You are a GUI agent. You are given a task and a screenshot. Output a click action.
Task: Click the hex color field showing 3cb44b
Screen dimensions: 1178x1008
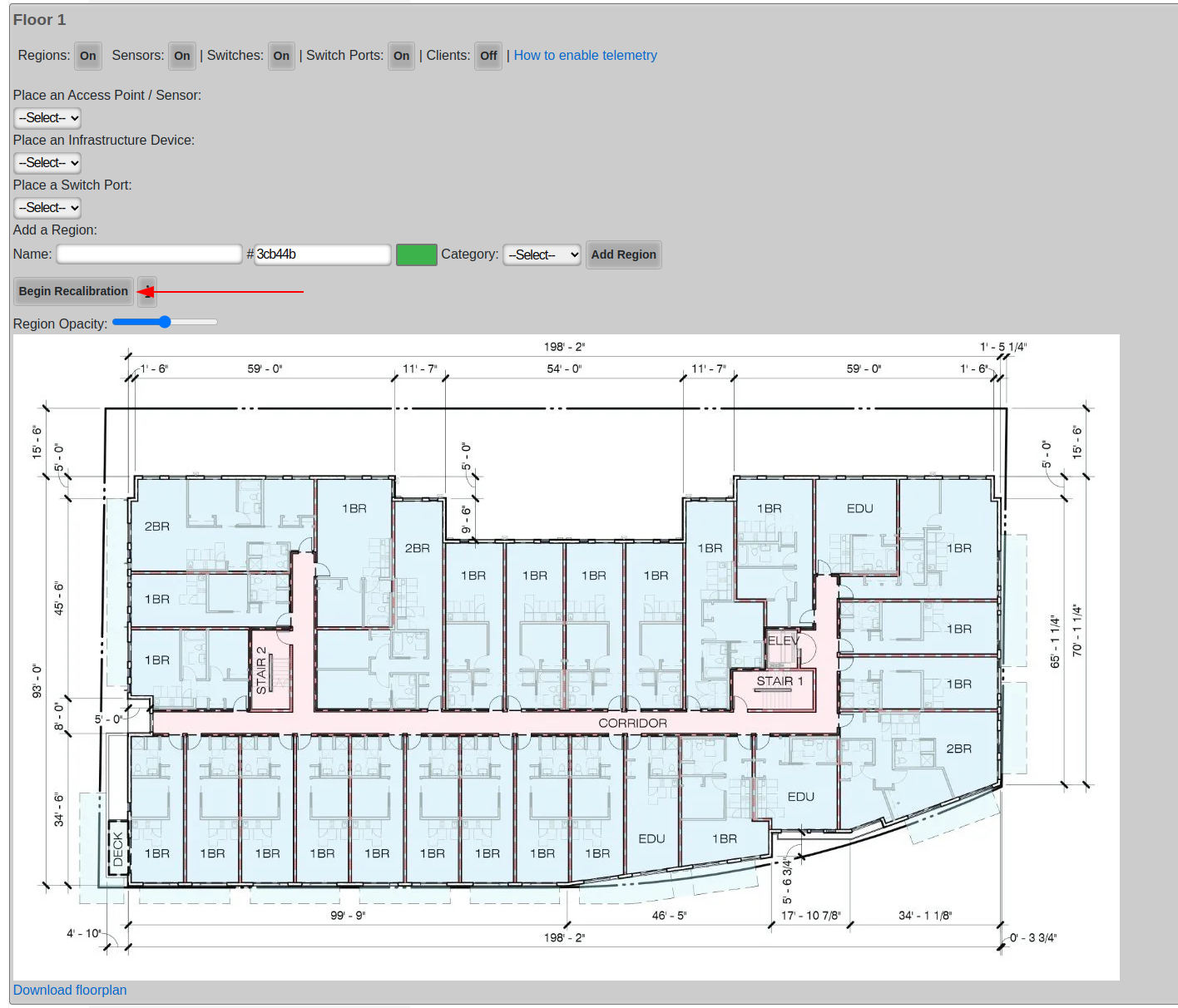tap(322, 254)
